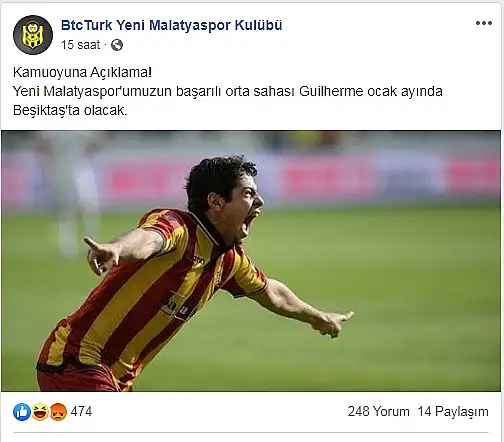Image resolution: width=504 pixels, height=442 pixels.
Task: Click the jersey sponsor logo in photo
Action: (178, 307)
